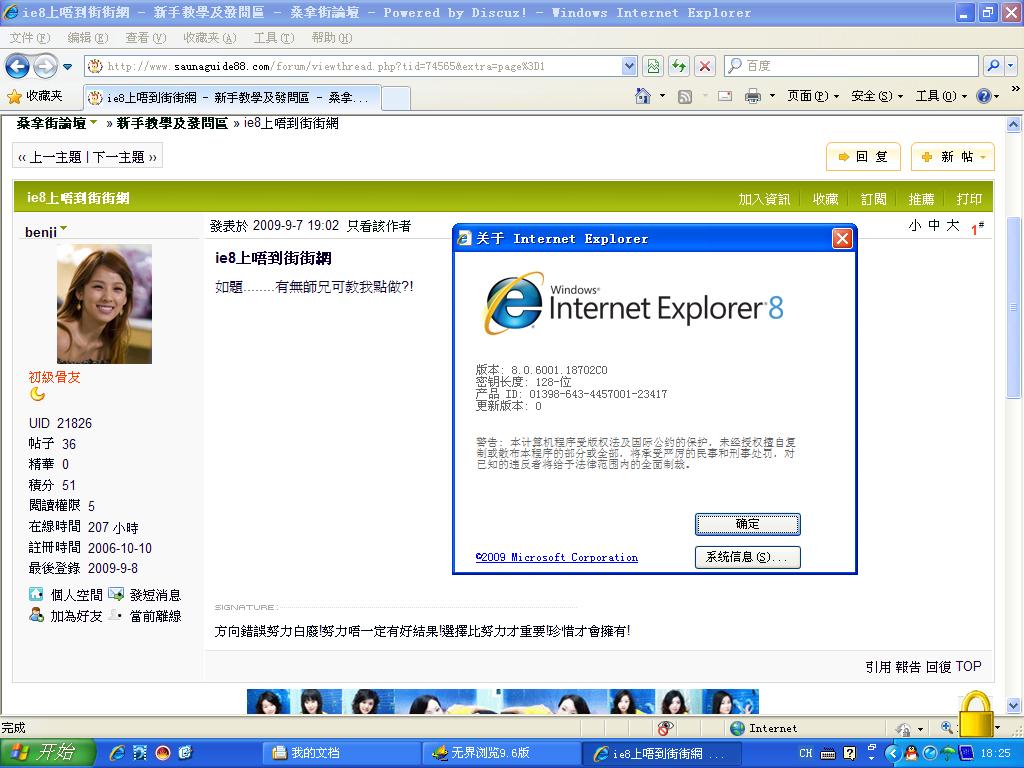This screenshot has height=768, width=1024.
Task: Open the 查看(V) menu
Action: click(x=146, y=38)
